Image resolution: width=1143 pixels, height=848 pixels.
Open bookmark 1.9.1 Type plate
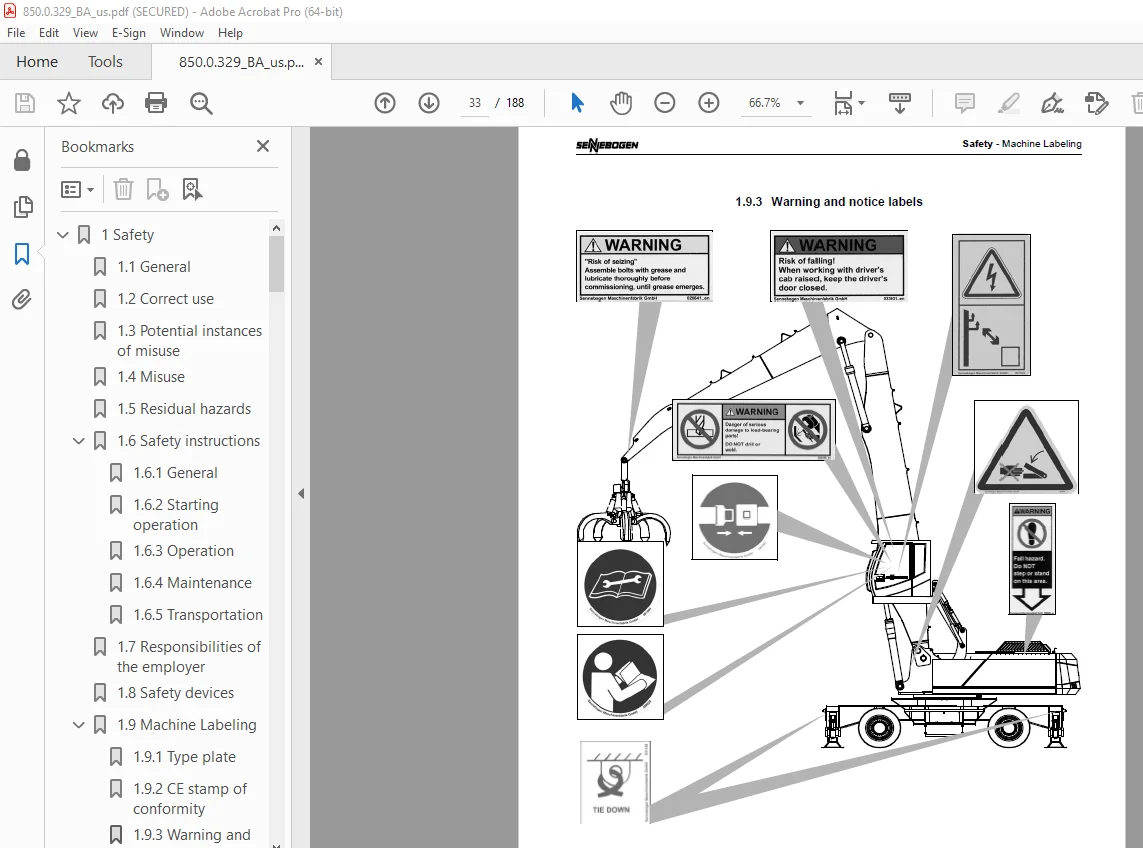click(184, 757)
